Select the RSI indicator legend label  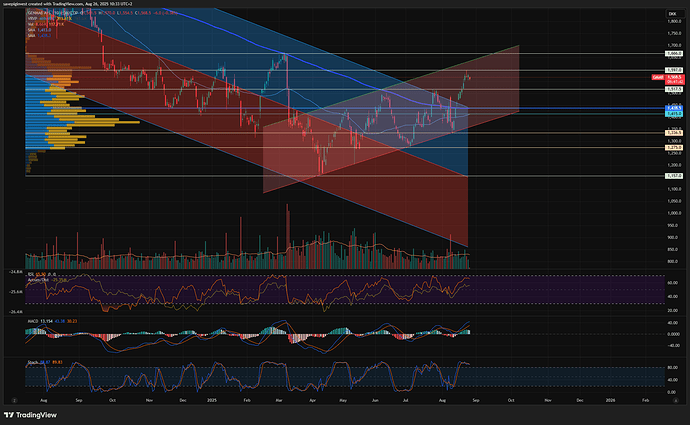tap(30, 270)
